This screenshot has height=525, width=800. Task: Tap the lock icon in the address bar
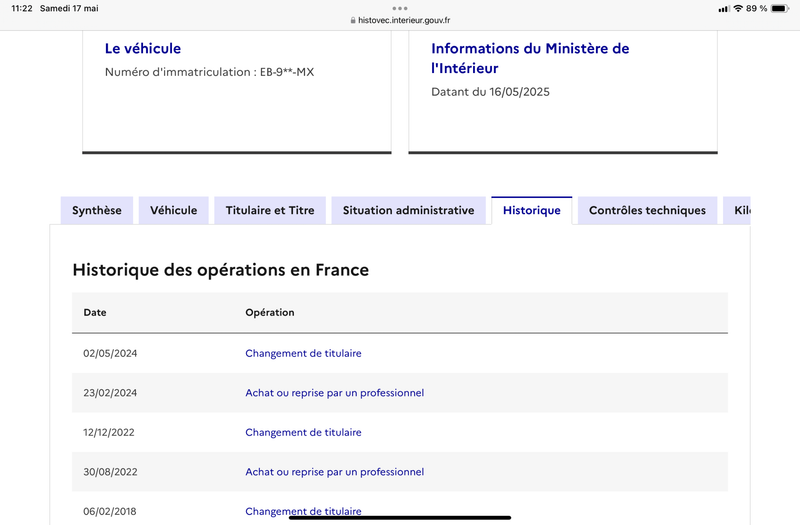point(352,20)
